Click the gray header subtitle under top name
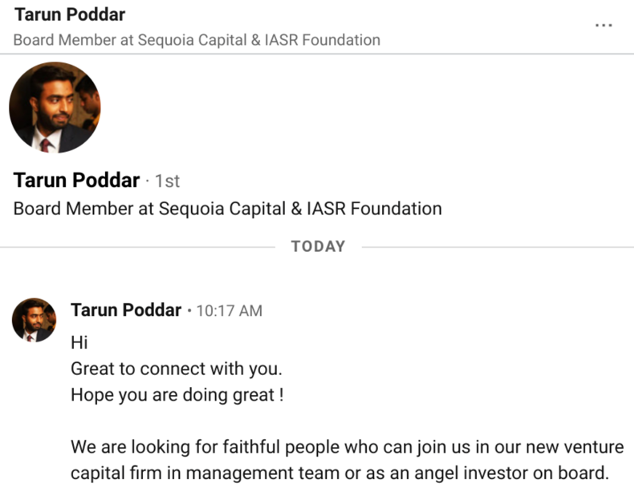Screen dimensions: 634x494 click(196, 40)
